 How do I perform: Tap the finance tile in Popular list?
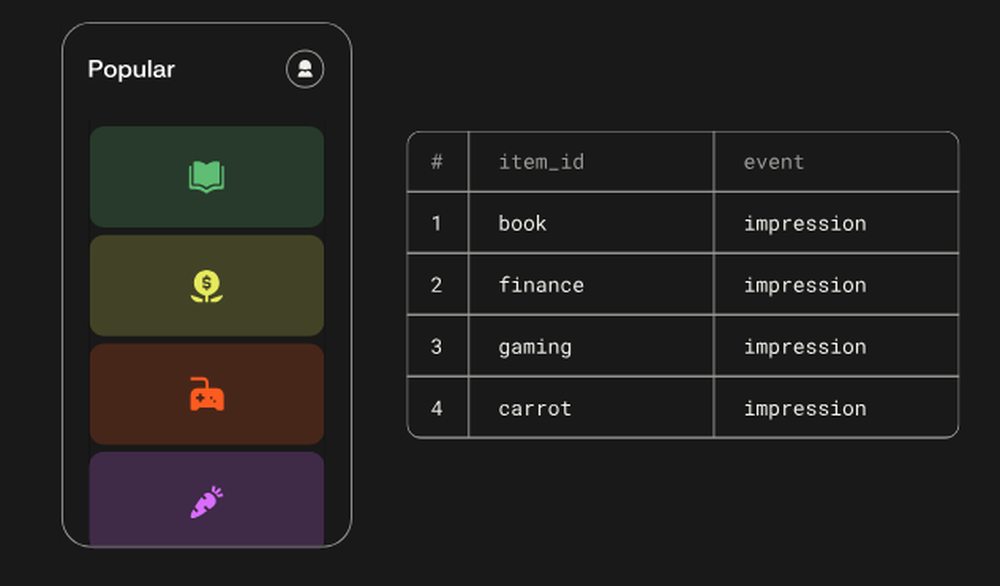tap(206, 285)
